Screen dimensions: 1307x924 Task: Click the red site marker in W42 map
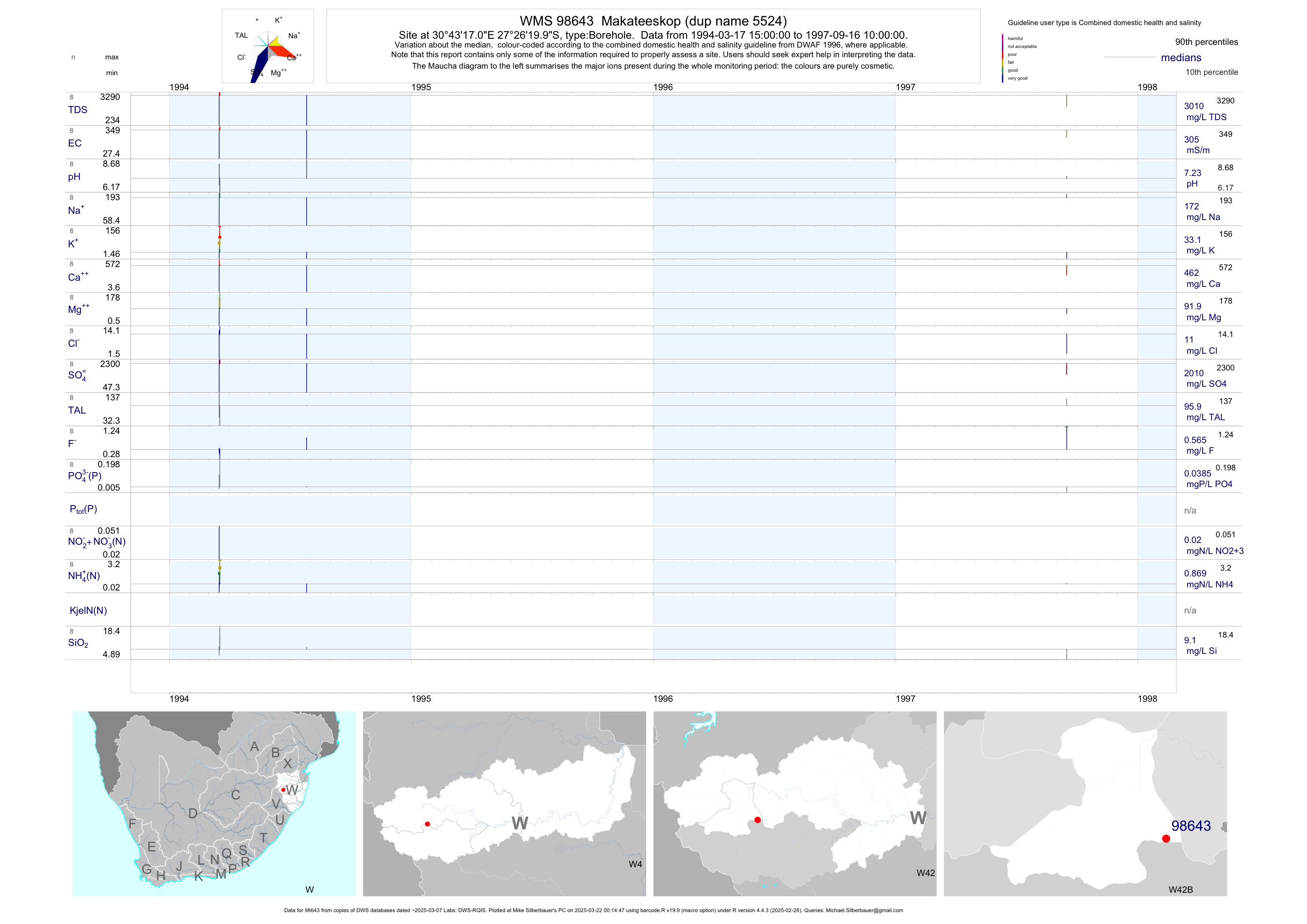pos(758,820)
